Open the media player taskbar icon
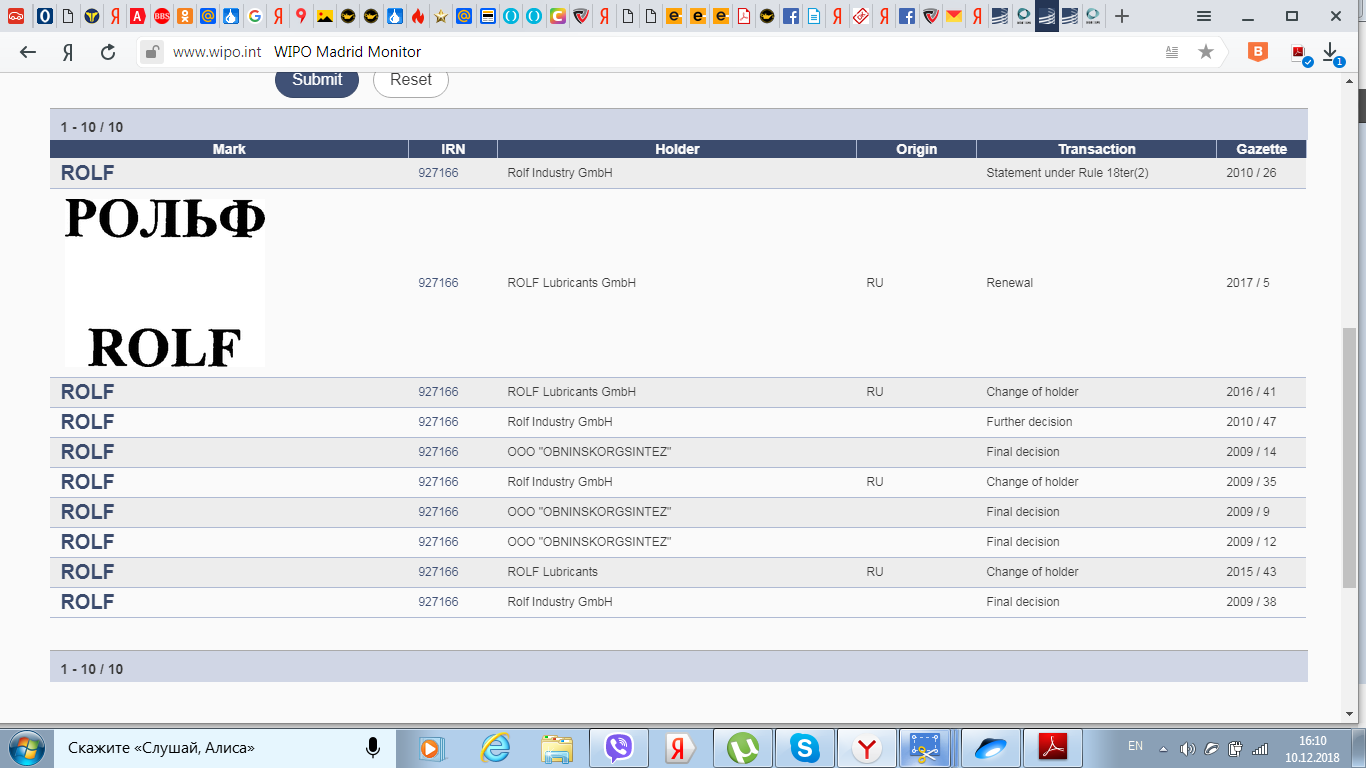Screen dimensions: 1366x768 point(431,748)
